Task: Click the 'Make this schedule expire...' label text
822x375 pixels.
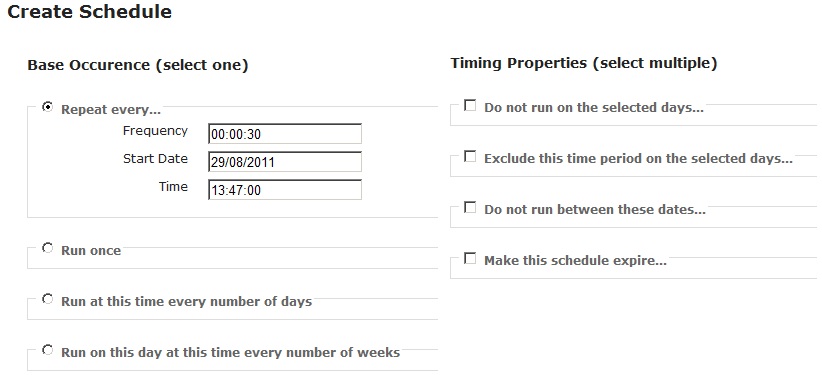Action: (x=575, y=261)
